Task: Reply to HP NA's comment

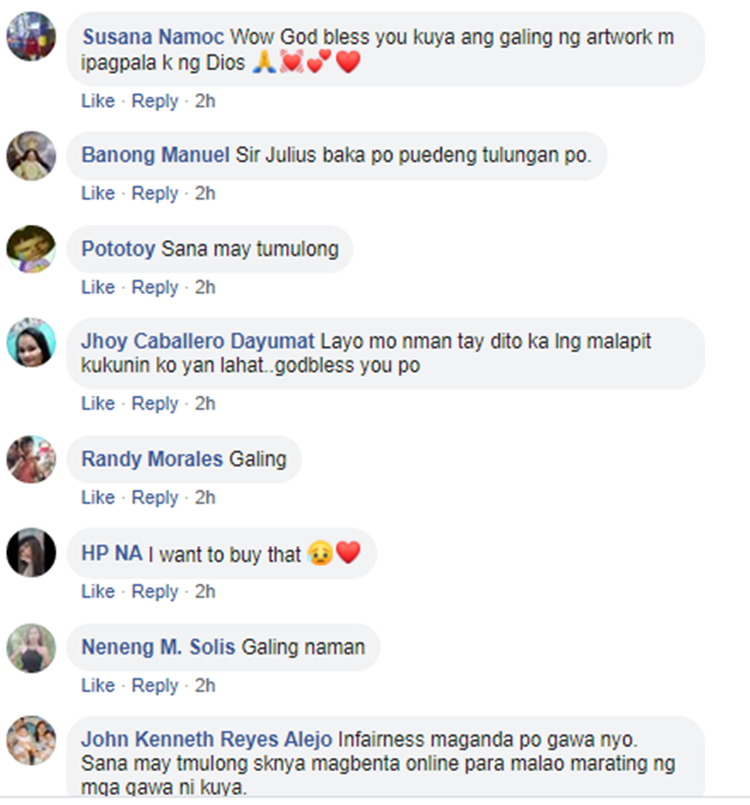Action: [155, 592]
